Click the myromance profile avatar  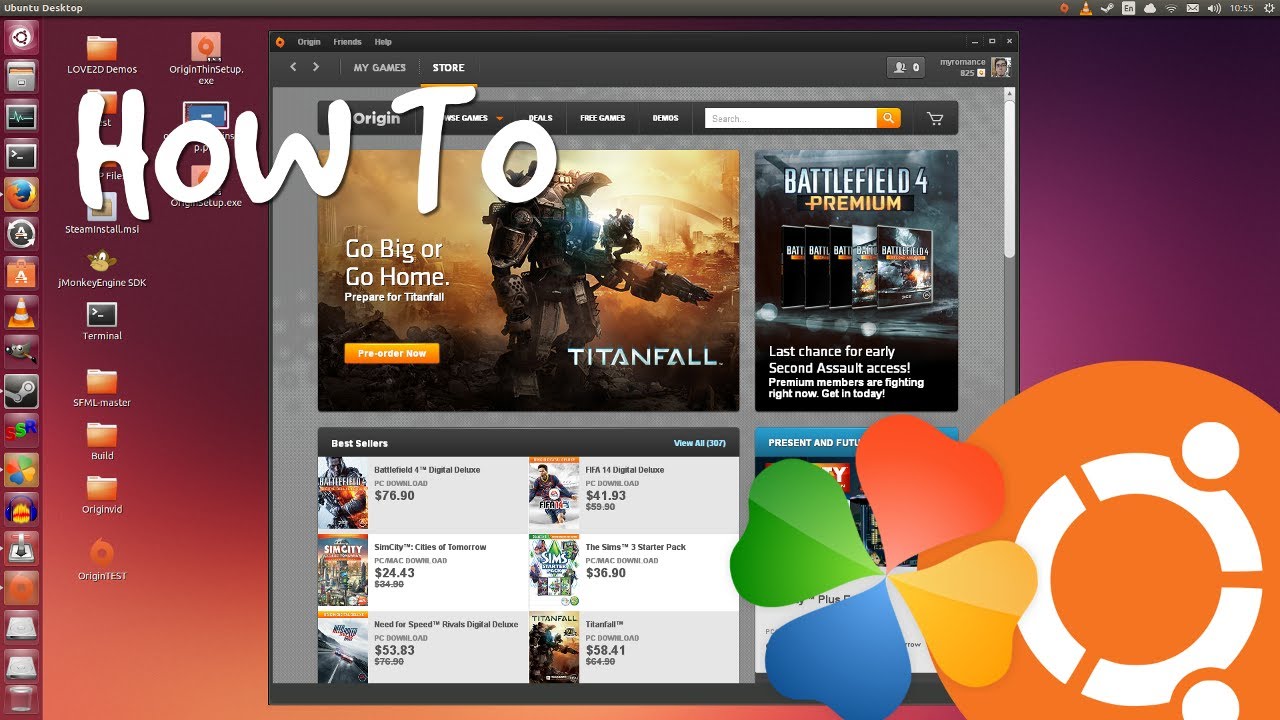point(1000,67)
